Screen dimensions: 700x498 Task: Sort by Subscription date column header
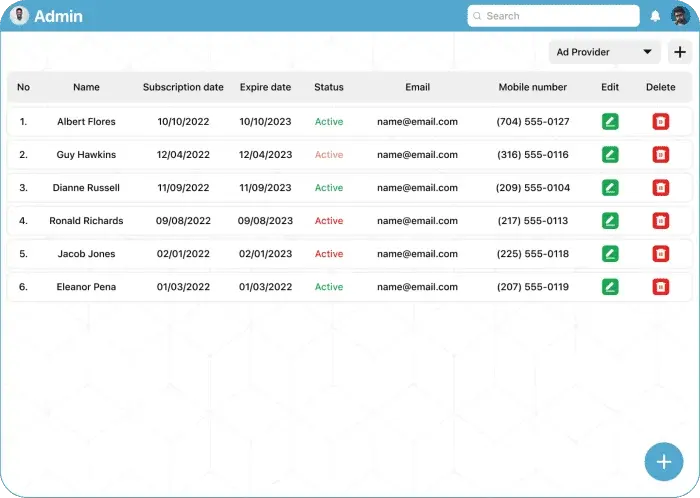click(x=183, y=87)
